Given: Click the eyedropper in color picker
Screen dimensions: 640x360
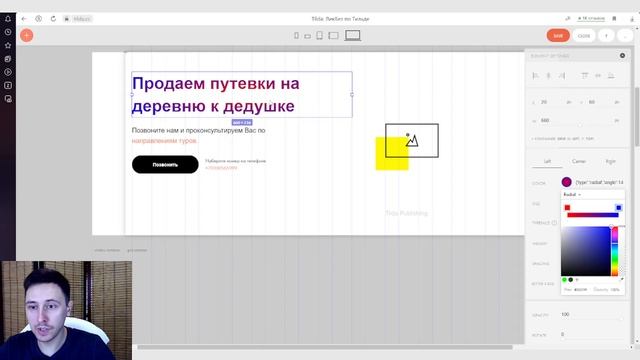Looking at the screenshot, I should 621,280.
